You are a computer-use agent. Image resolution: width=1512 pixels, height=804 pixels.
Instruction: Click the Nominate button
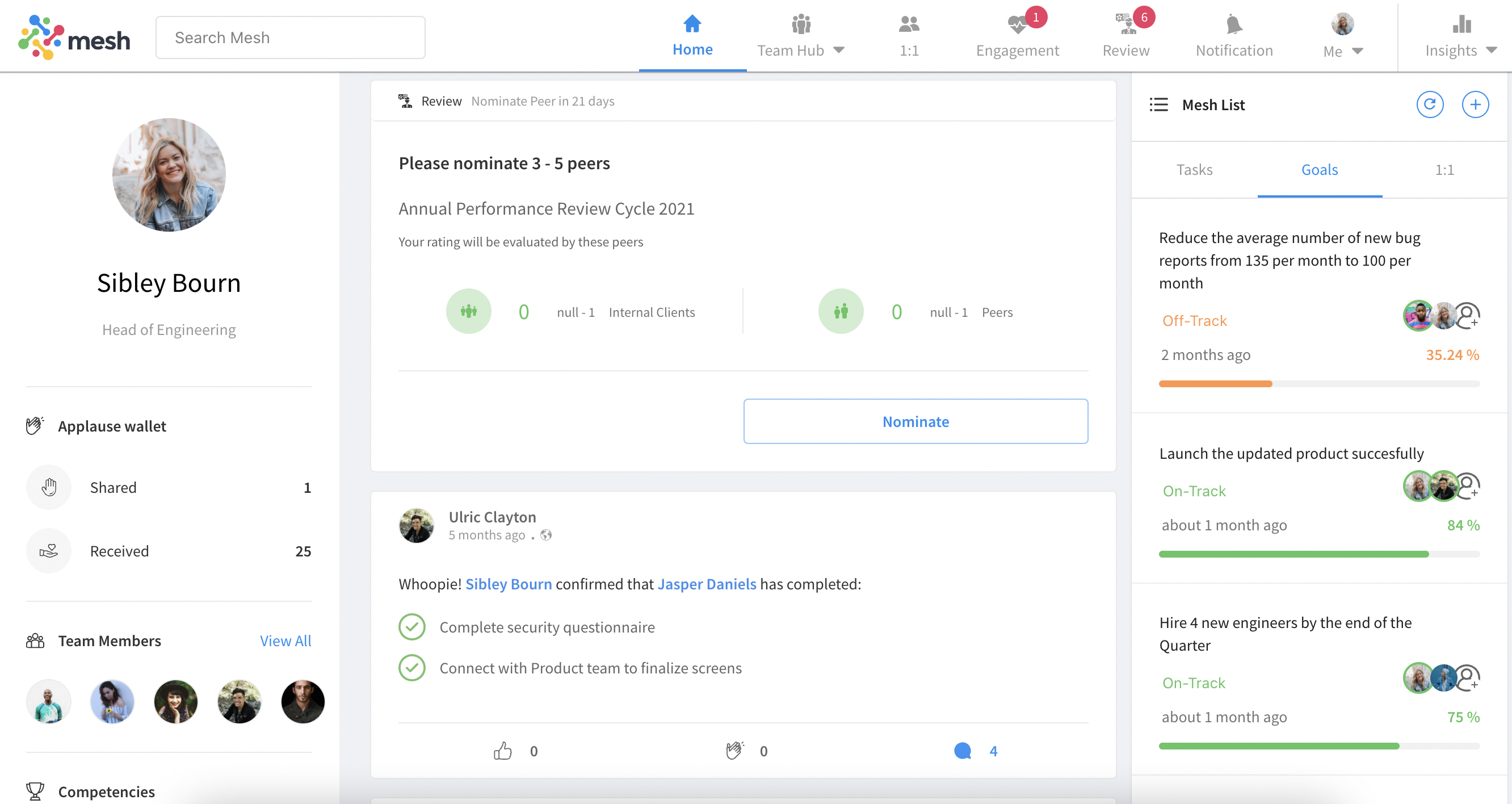(x=915, y=421)
